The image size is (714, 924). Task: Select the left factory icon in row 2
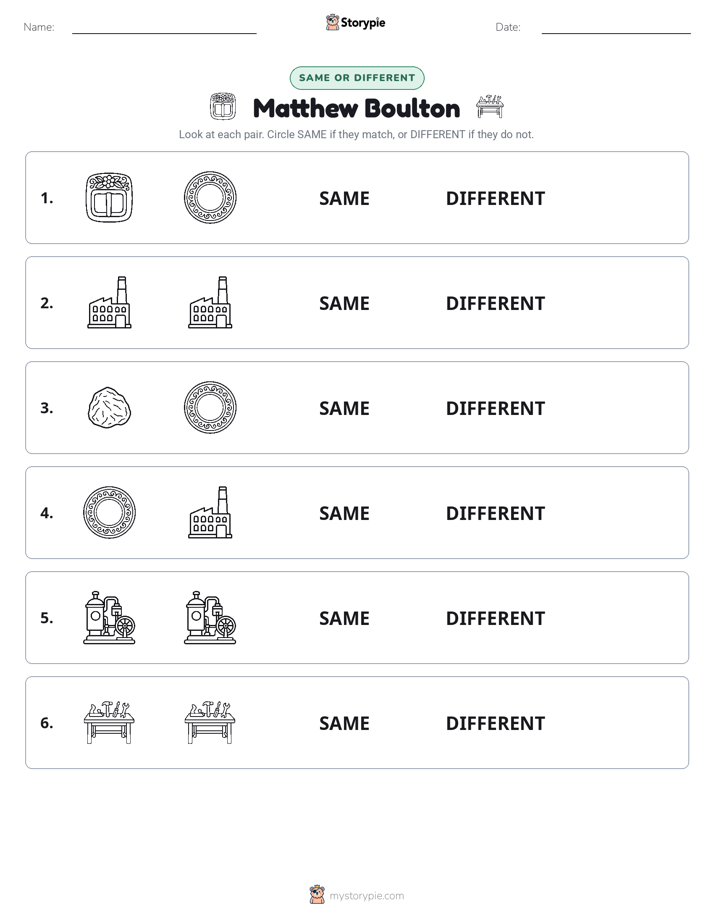pos(109,302)
